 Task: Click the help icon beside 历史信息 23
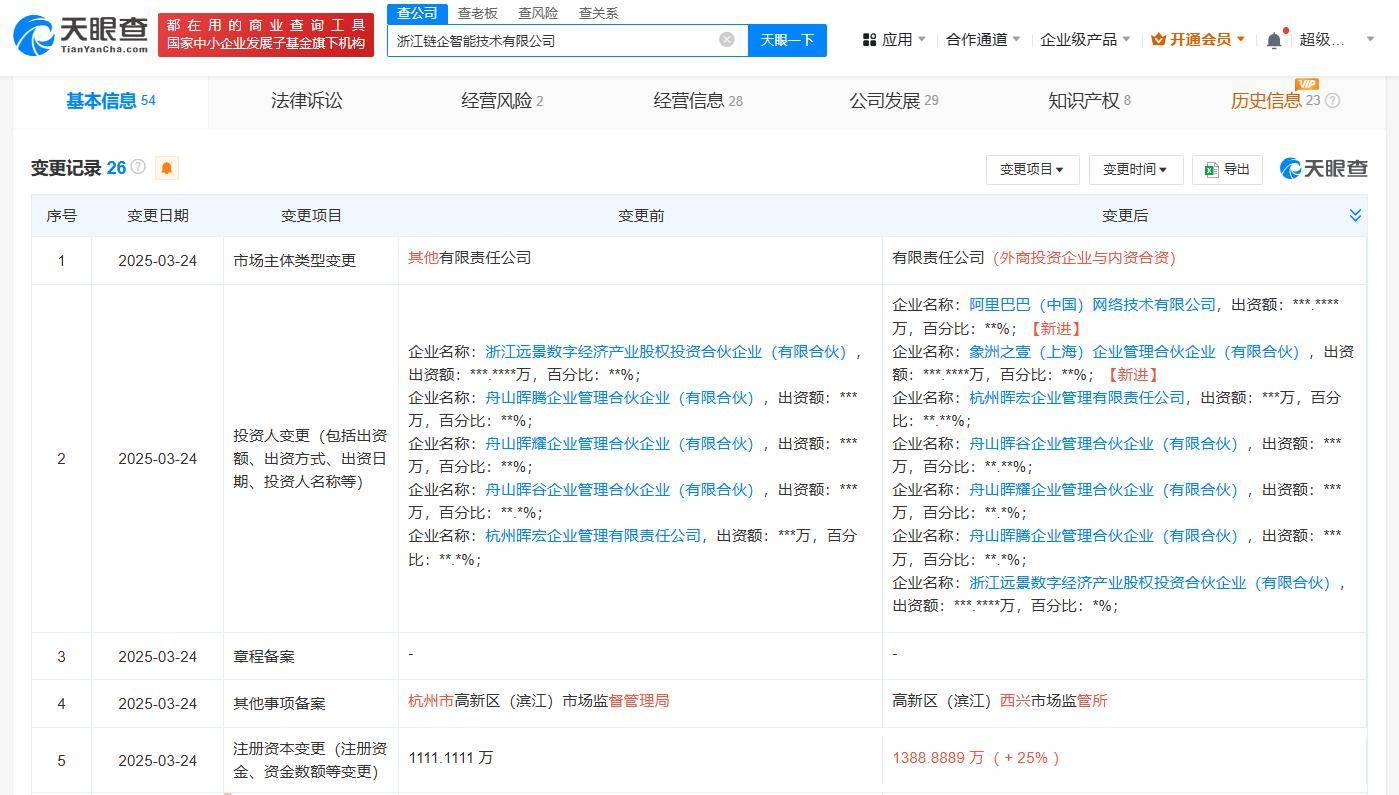(1332, 100)
